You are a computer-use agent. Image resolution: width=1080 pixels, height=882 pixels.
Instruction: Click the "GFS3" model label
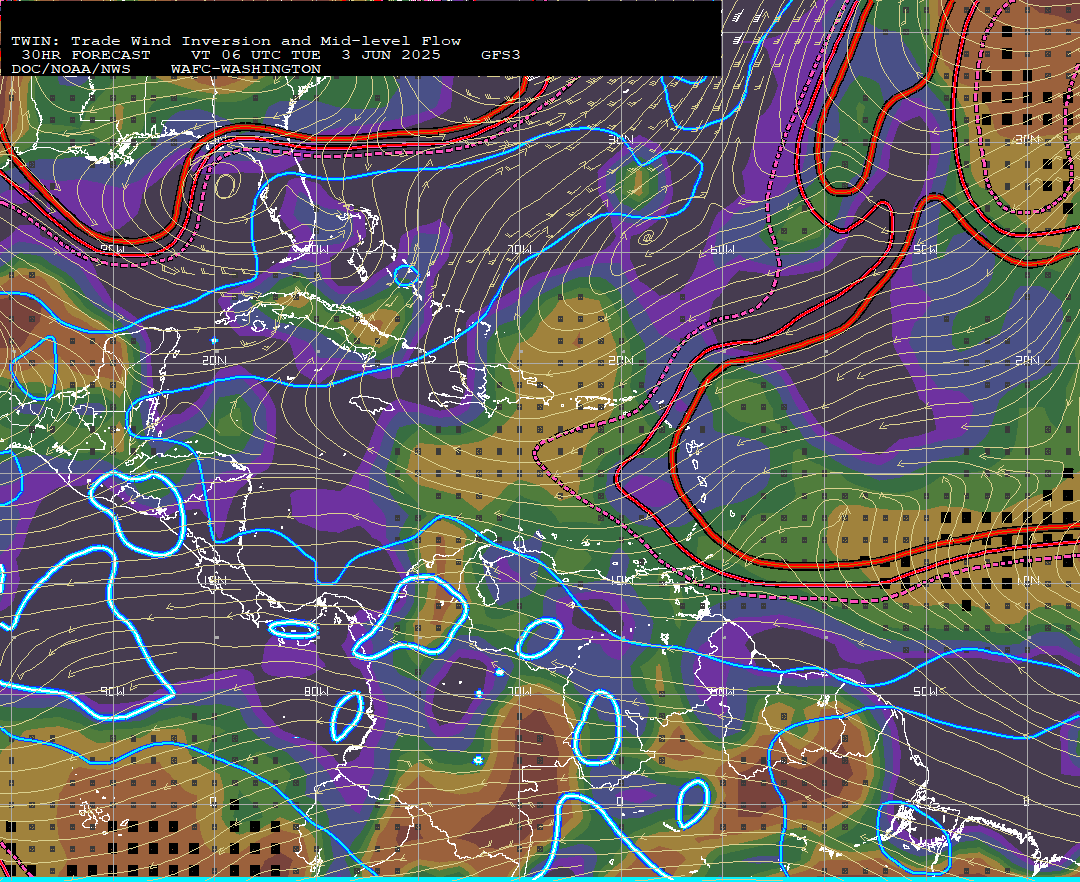tap(501, 55)
